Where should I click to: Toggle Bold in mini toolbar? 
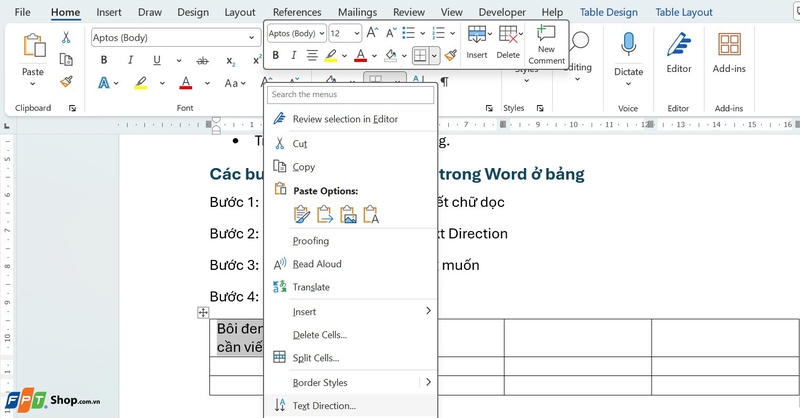(x=276, y=55)
